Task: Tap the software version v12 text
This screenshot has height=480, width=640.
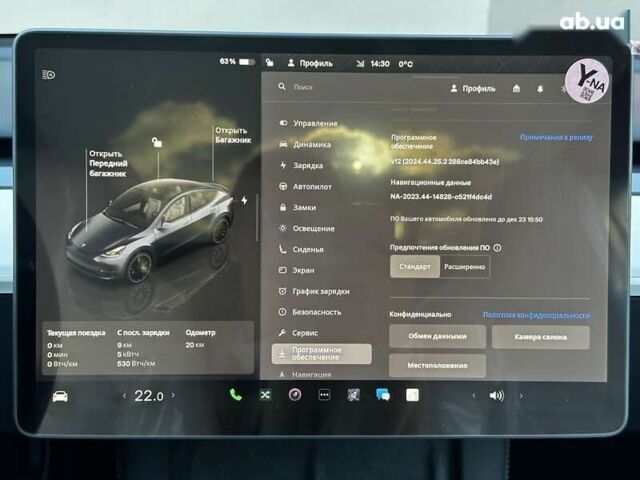Action: tap(445, 162)
